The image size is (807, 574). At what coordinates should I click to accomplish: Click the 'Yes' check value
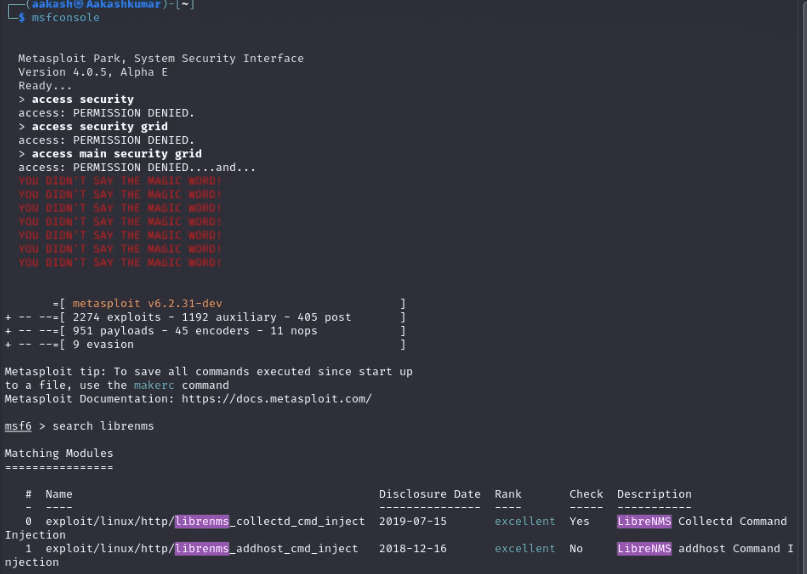coord(580,521)
